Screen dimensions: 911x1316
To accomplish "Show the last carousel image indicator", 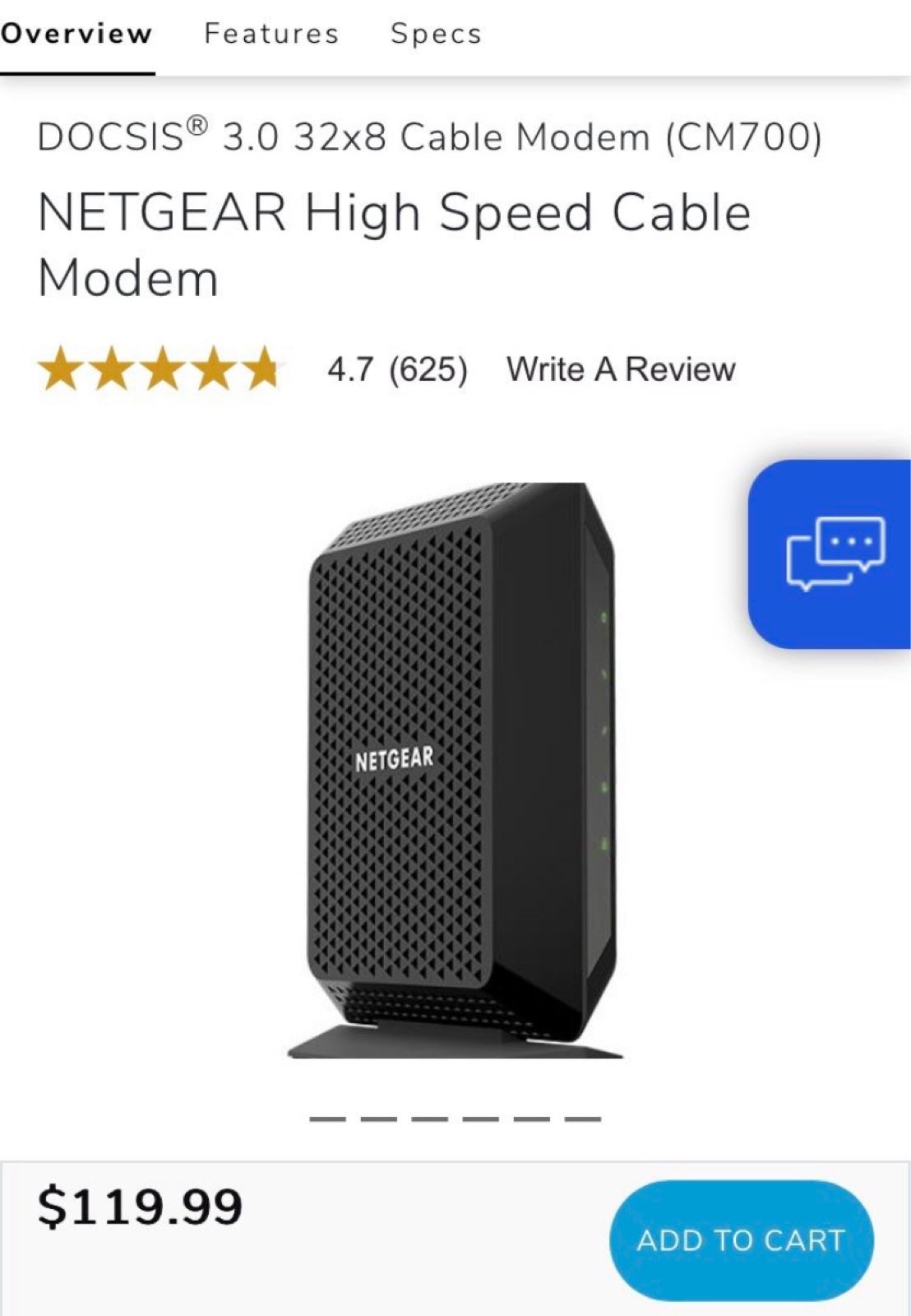I will click(x=583, y=1119).
